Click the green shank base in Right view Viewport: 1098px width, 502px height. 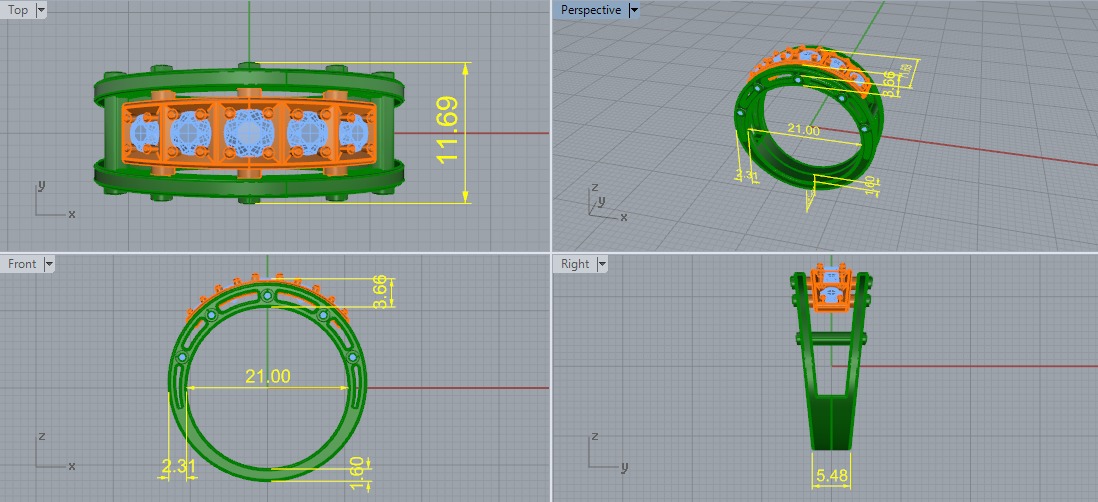point(831,422)
